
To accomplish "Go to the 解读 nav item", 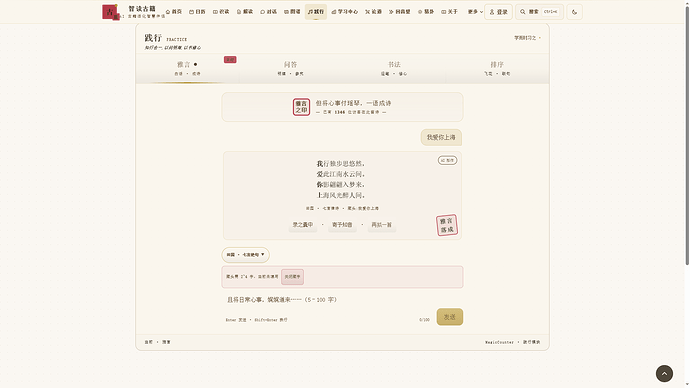I will click(x=245, y=12).
